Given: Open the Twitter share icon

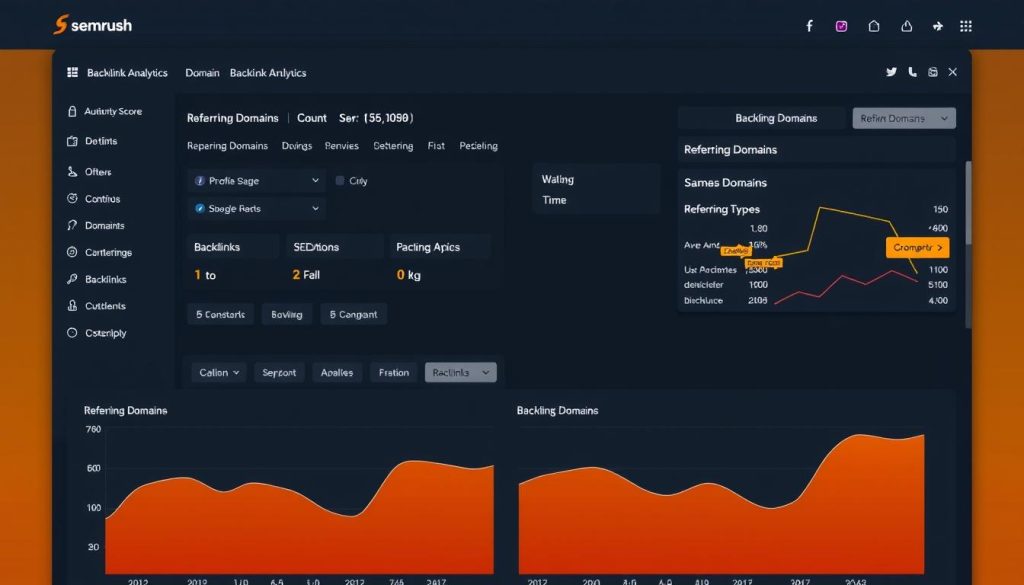Looking at the screenshot, I should pos(891,72).
